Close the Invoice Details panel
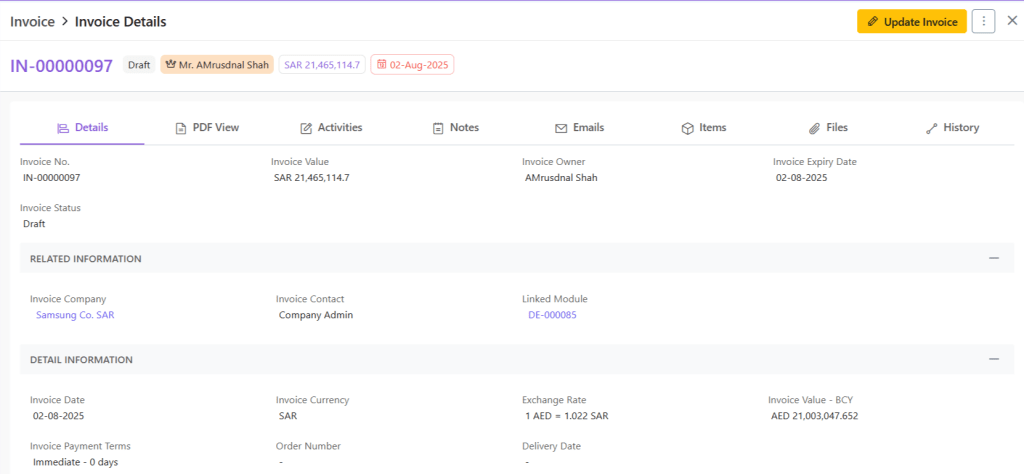 coord(1011,21)
